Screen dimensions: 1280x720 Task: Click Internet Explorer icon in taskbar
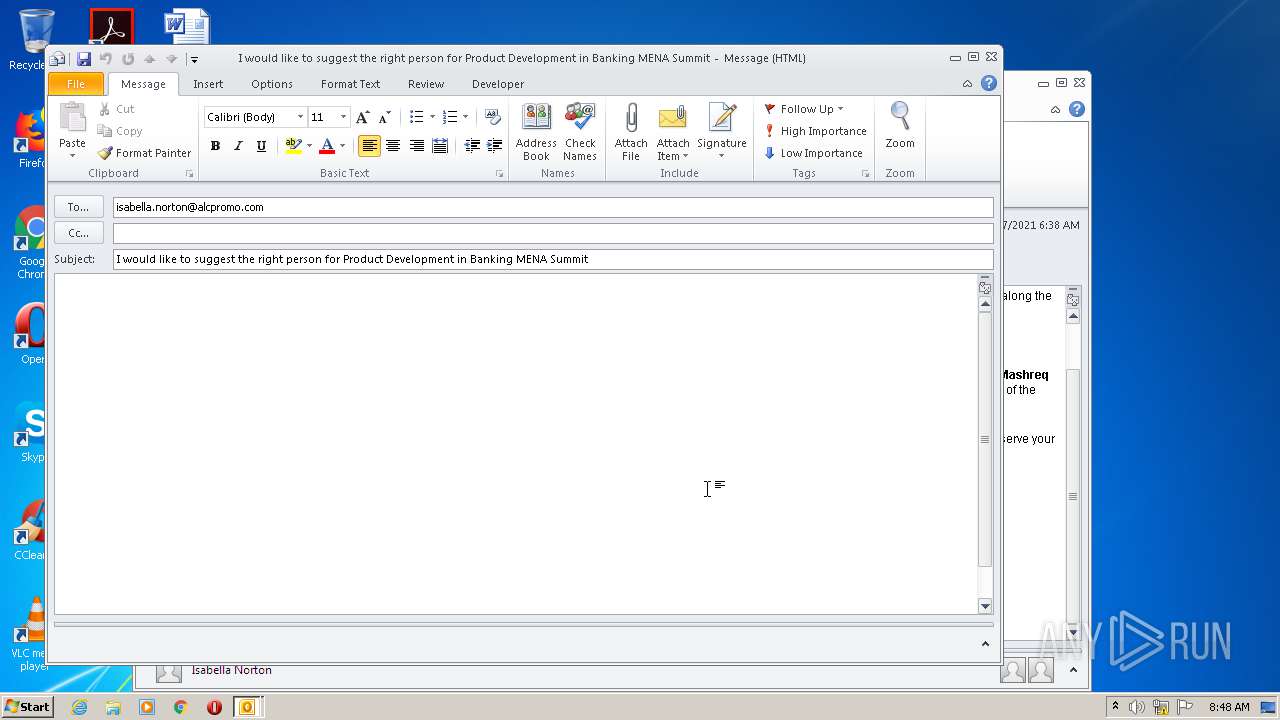tap(79, 707)
